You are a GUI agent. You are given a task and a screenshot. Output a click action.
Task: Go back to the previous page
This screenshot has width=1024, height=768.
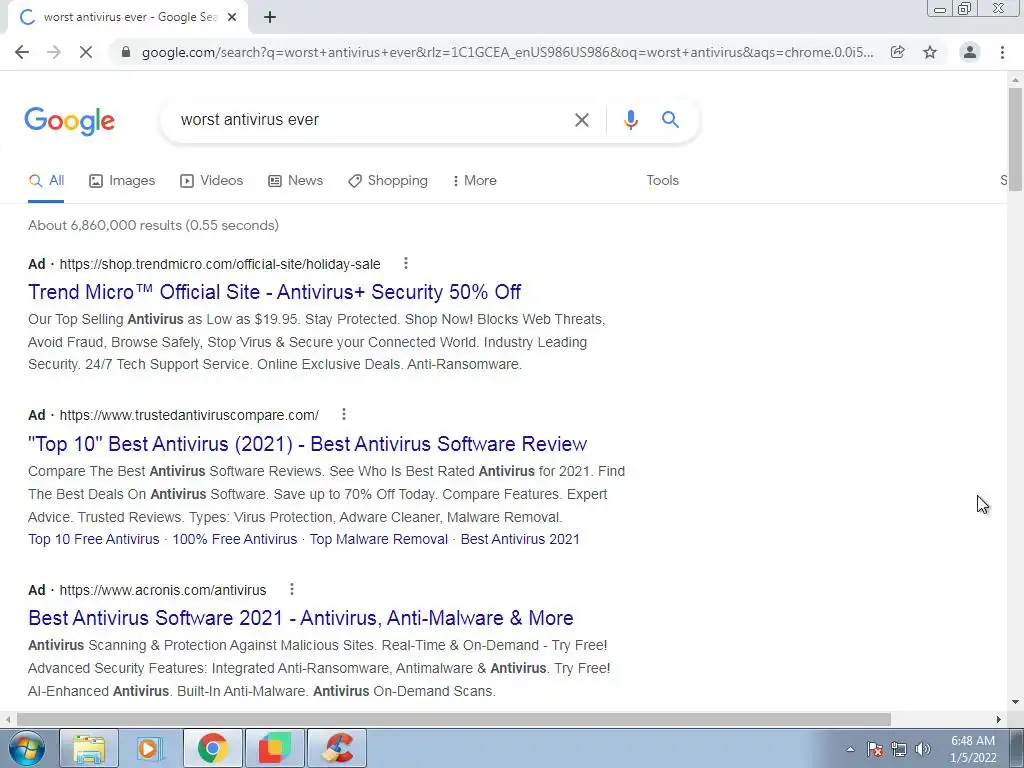click(22, 52)
